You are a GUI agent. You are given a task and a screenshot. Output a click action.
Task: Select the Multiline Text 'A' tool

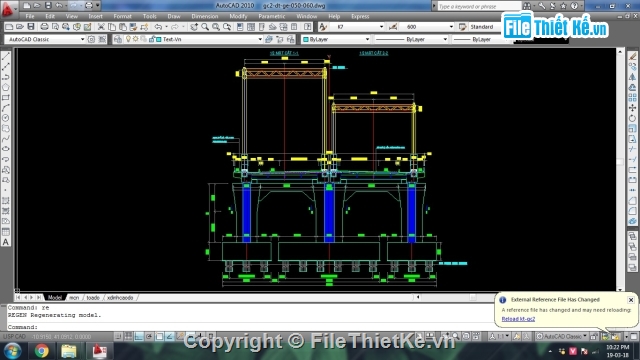pyautogui.click(x=6, y=242)
